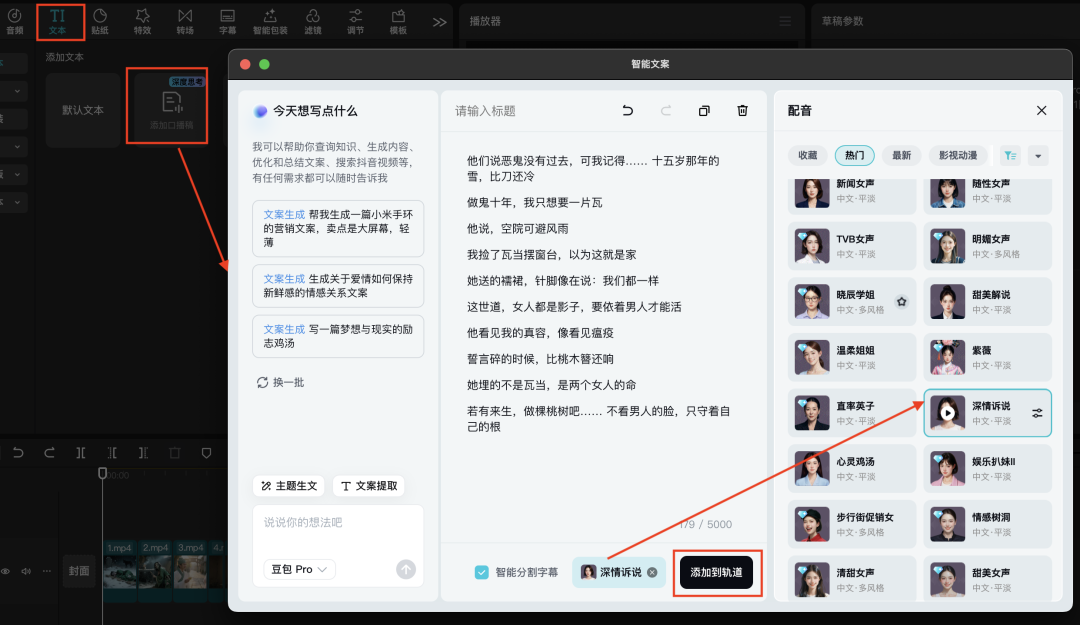
Task: Undo the script edit with the undo arrow
Action: tap(627, 111)
